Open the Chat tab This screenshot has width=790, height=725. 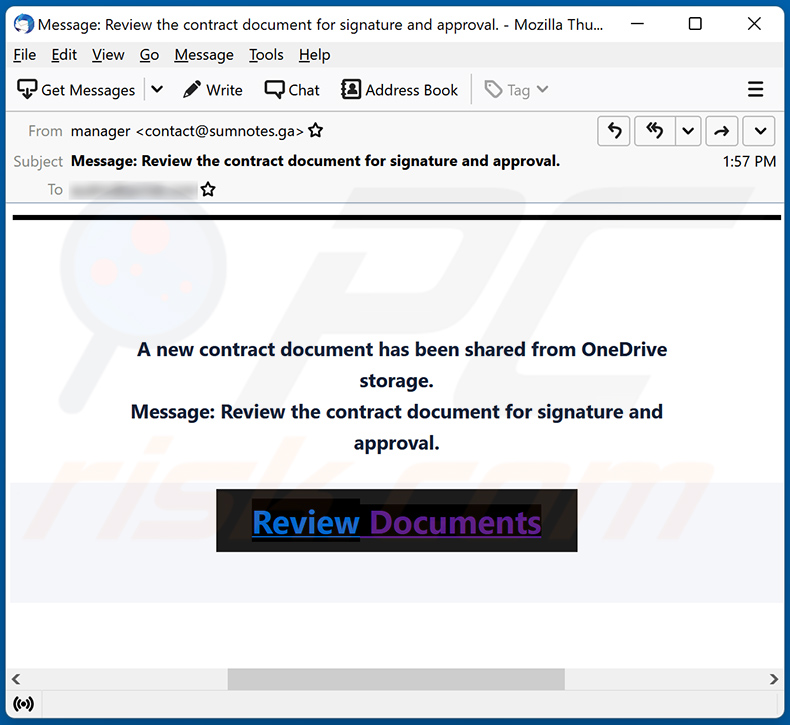tap(292, 90)
